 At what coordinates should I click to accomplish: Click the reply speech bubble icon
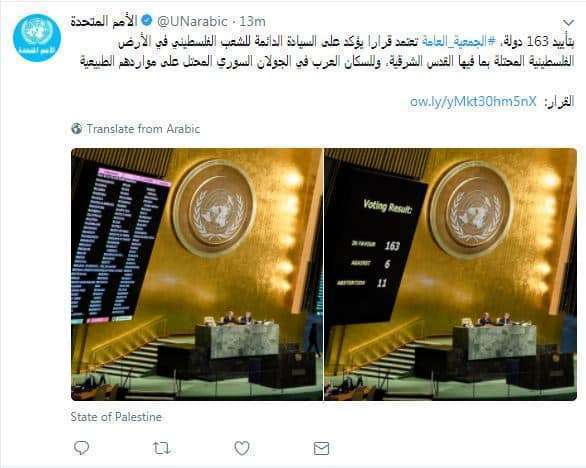click(x=81, y=448)
